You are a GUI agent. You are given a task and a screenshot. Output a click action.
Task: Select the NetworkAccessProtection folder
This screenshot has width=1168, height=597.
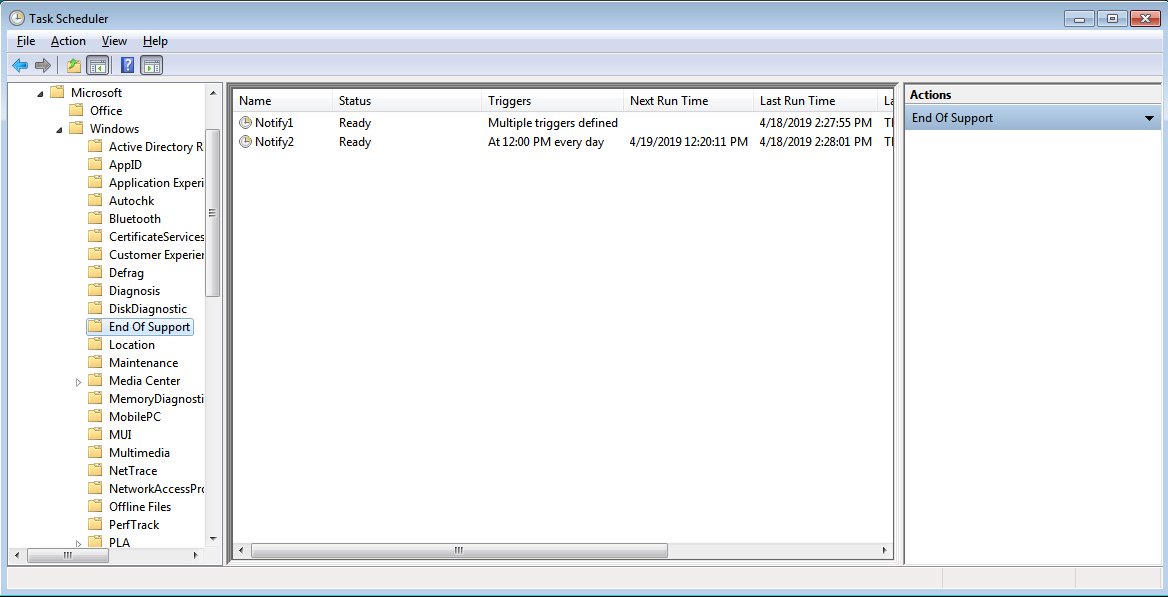(x=156, y=489)
